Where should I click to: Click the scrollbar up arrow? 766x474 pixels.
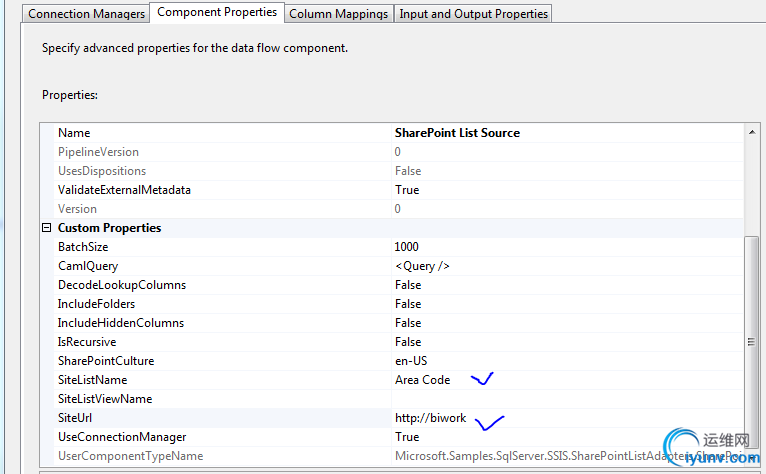point(752,132)
